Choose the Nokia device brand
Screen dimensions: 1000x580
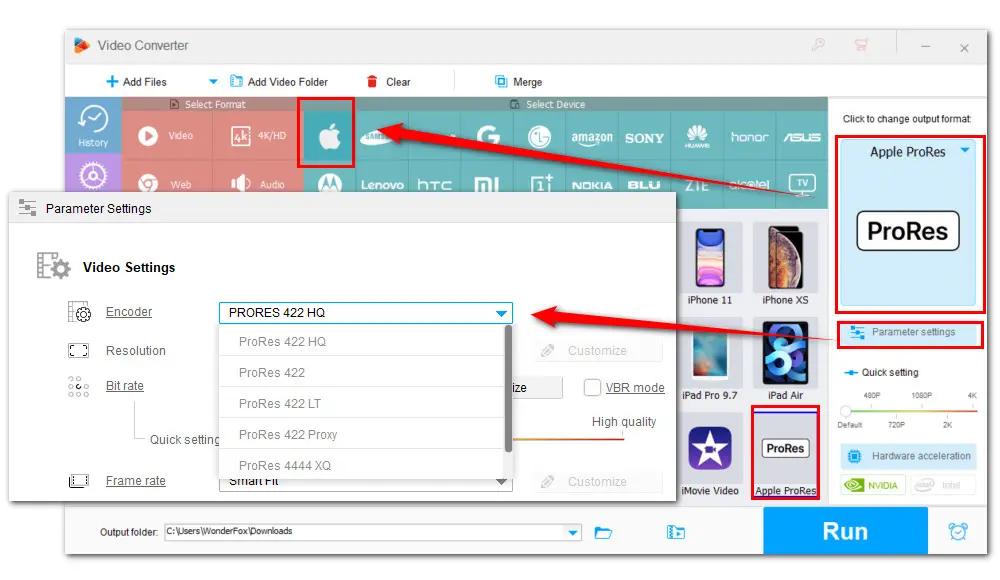click(x=592, y=185)
